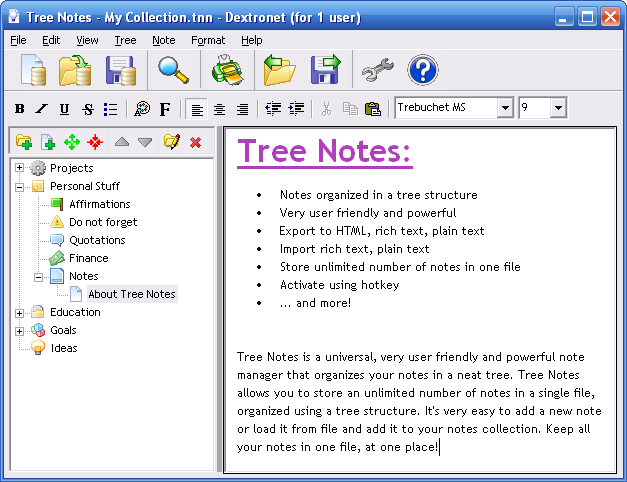Collapse the Personal Stuff tree node
627x482 pixels.
[x=19, y=186]
